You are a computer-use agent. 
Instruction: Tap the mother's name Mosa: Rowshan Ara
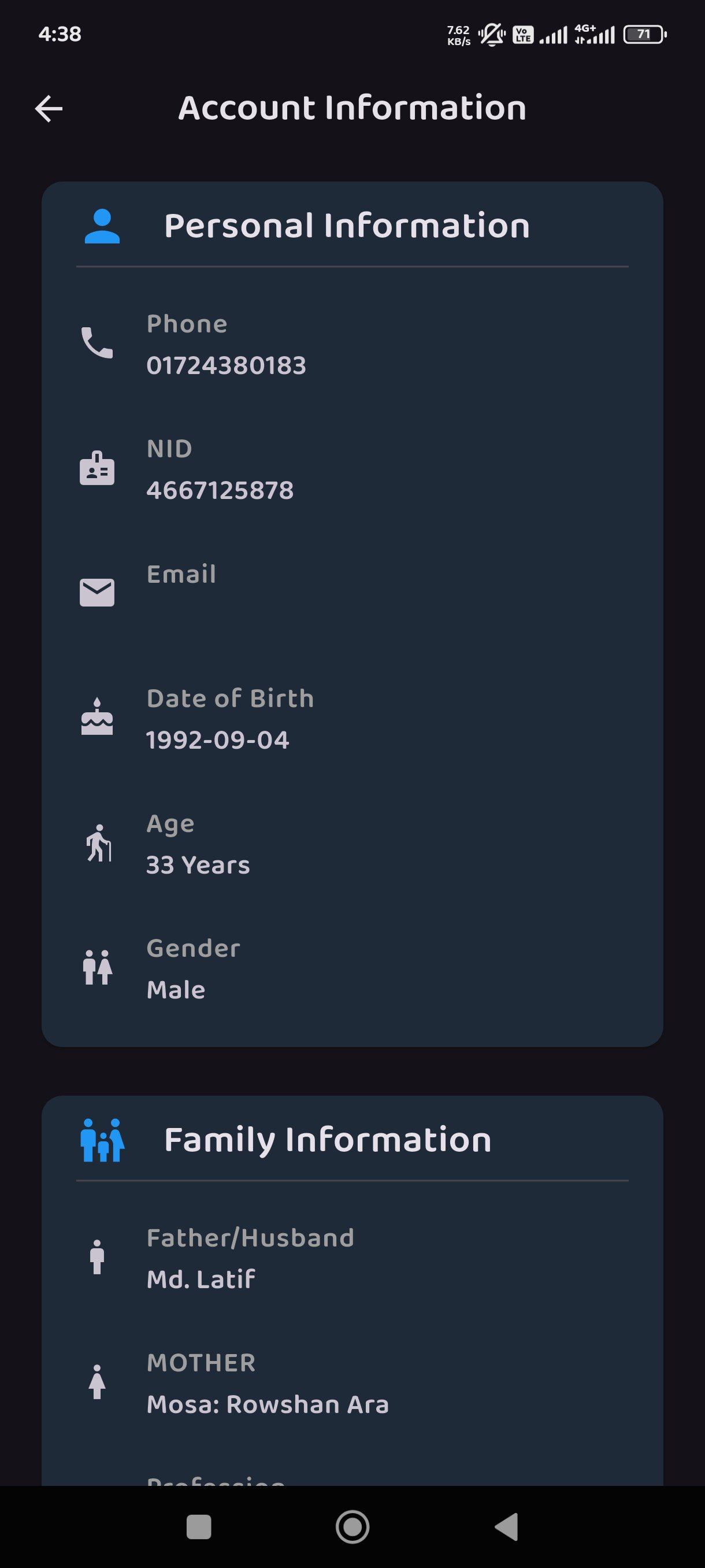[x=268, y=1404]
